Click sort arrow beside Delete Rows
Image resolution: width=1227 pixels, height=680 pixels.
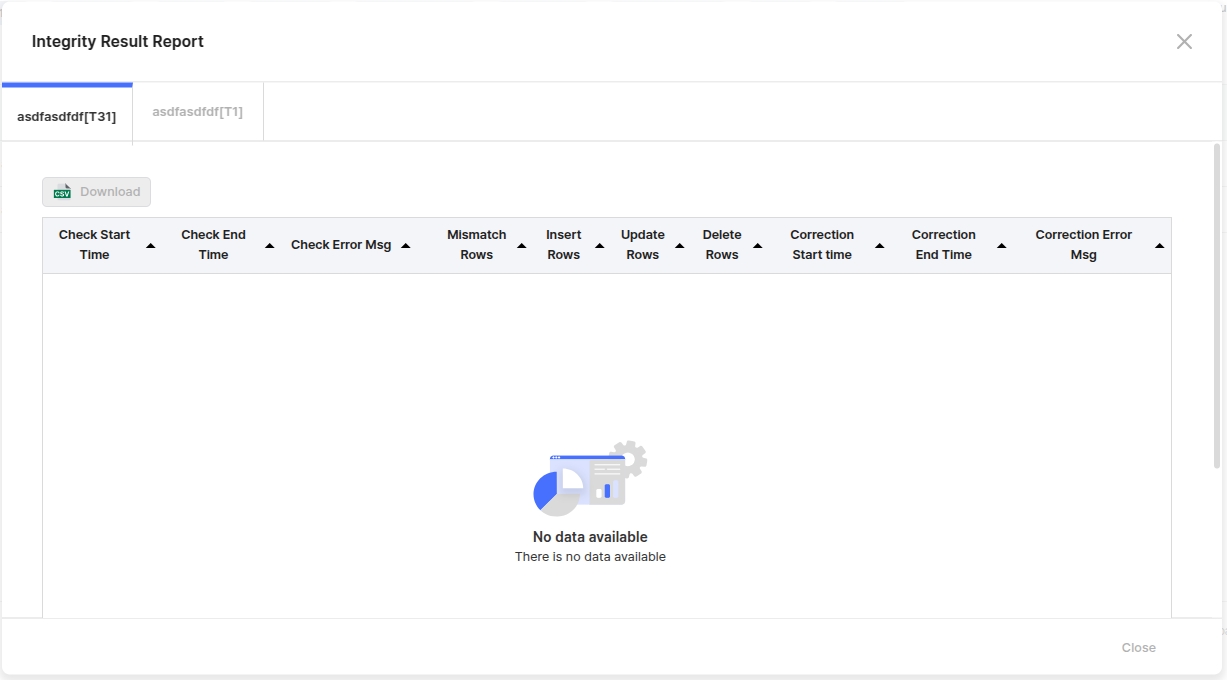pos(757,245)
